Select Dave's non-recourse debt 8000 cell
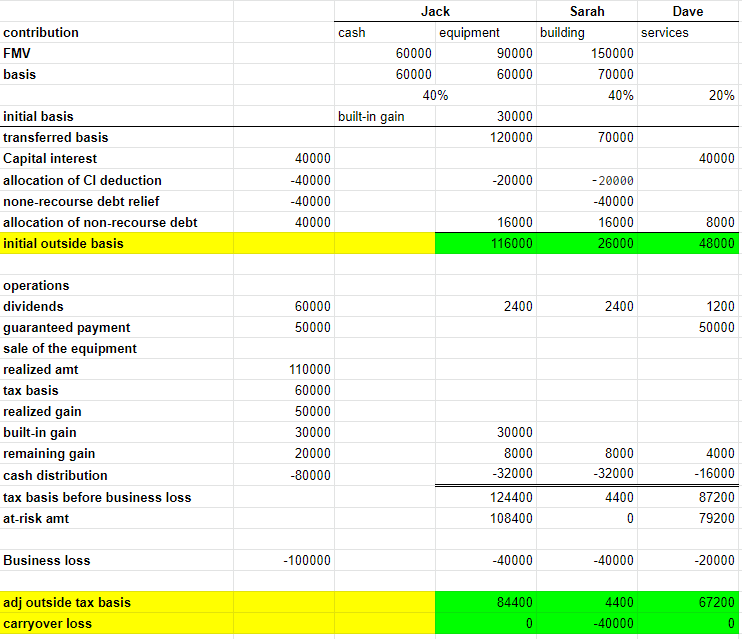 (x=688, y=222)
